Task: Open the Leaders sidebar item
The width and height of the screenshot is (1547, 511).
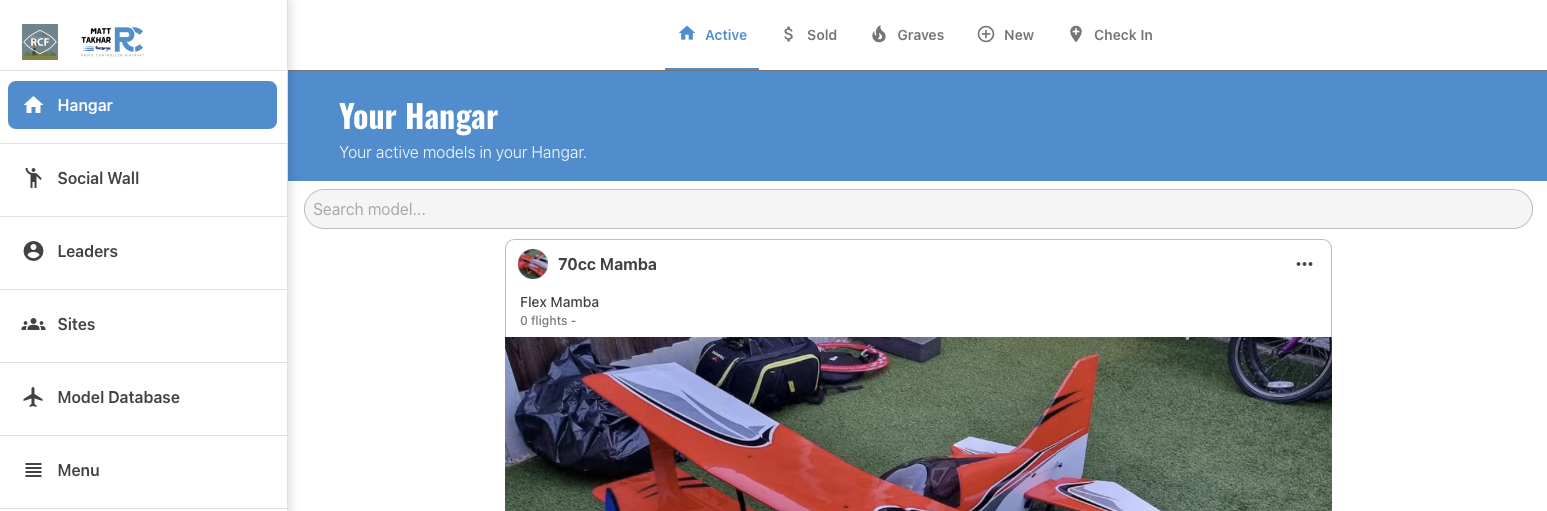Action: coord(143,251)
